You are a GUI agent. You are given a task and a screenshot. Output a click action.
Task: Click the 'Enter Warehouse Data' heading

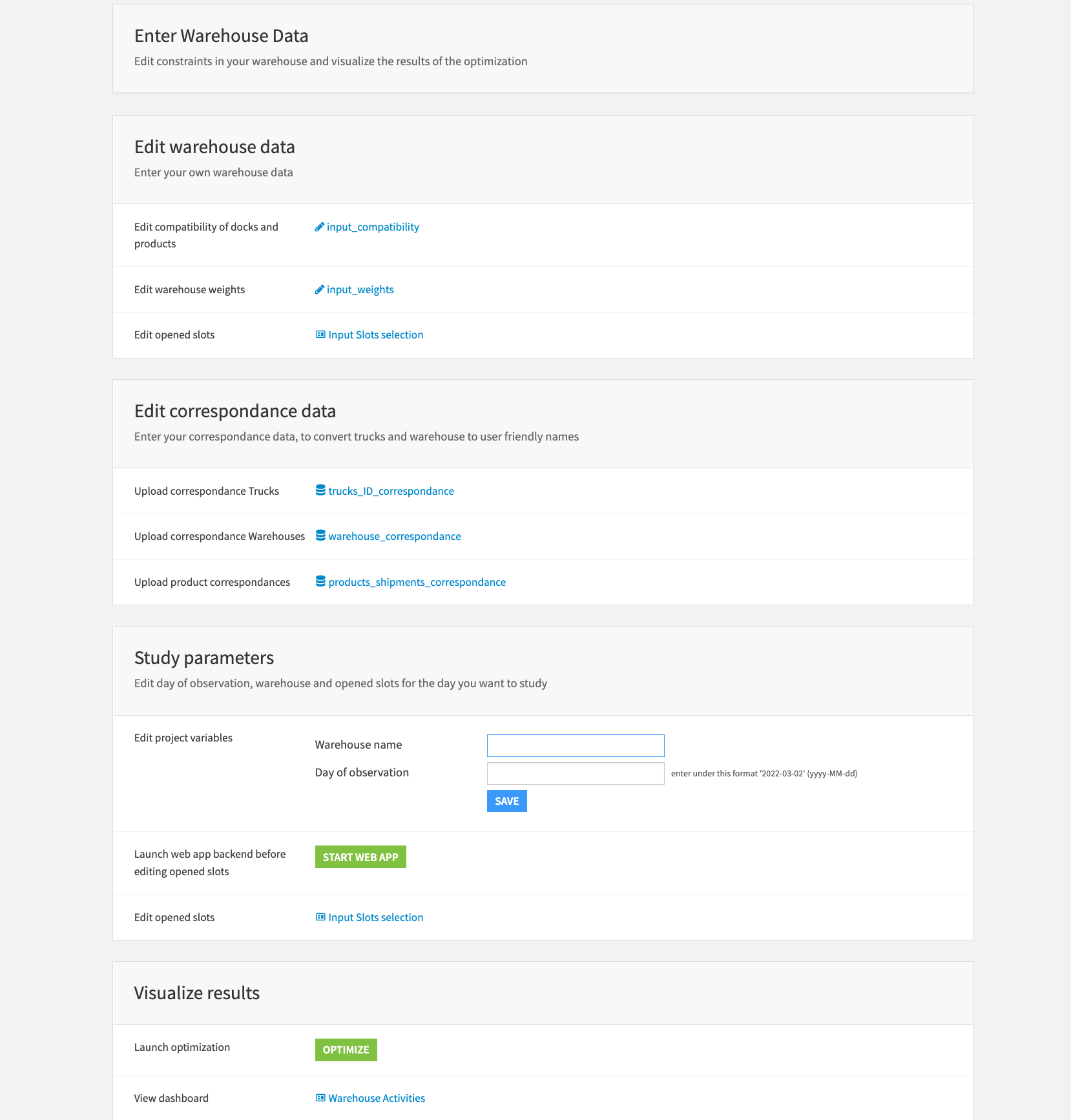click(x=222, y=36)
